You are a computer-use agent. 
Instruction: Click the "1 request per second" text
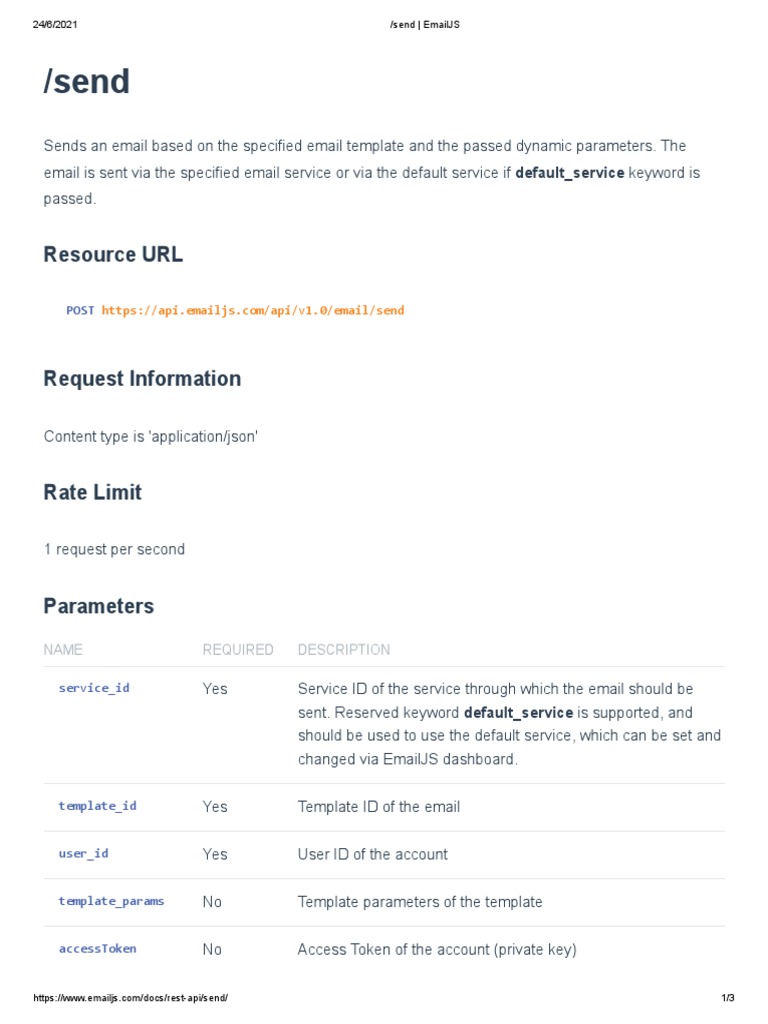click(x=114, y=549)
